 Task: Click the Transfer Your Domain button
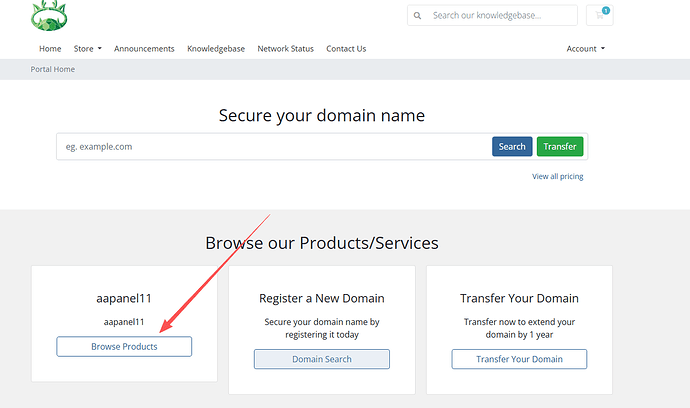tap(519, 359)
